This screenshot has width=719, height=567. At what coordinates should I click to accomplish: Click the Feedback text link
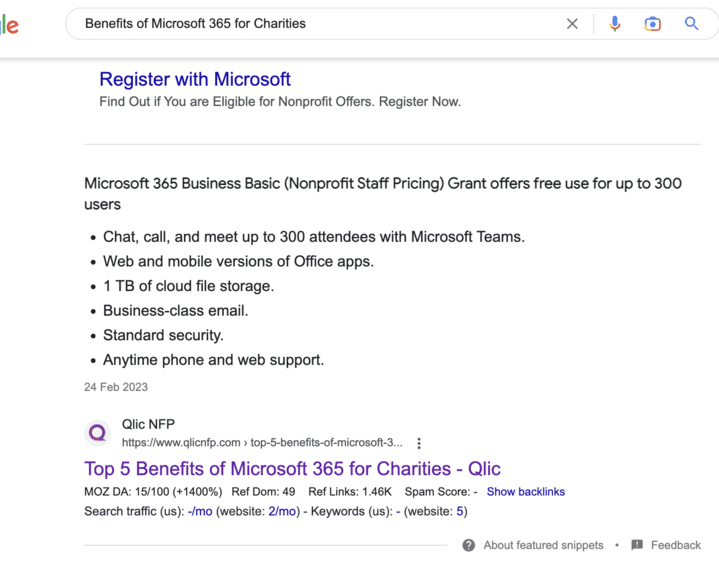pos(675,545)
